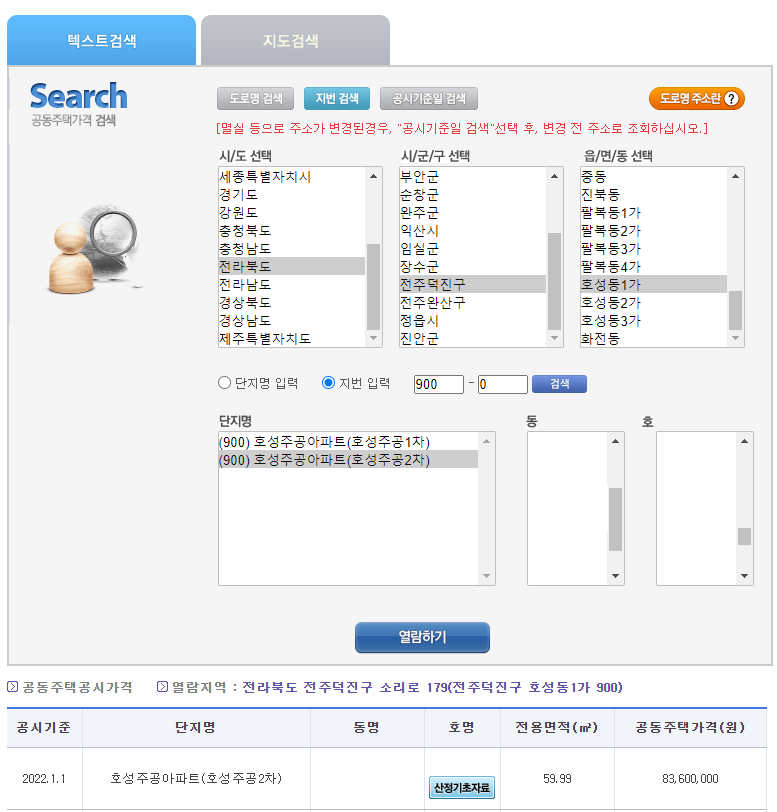This screenshot has height=812, width=777.
Task: Select 팔복동2가 in the 읍/면/동 list
Action: (x=654, y=230)
